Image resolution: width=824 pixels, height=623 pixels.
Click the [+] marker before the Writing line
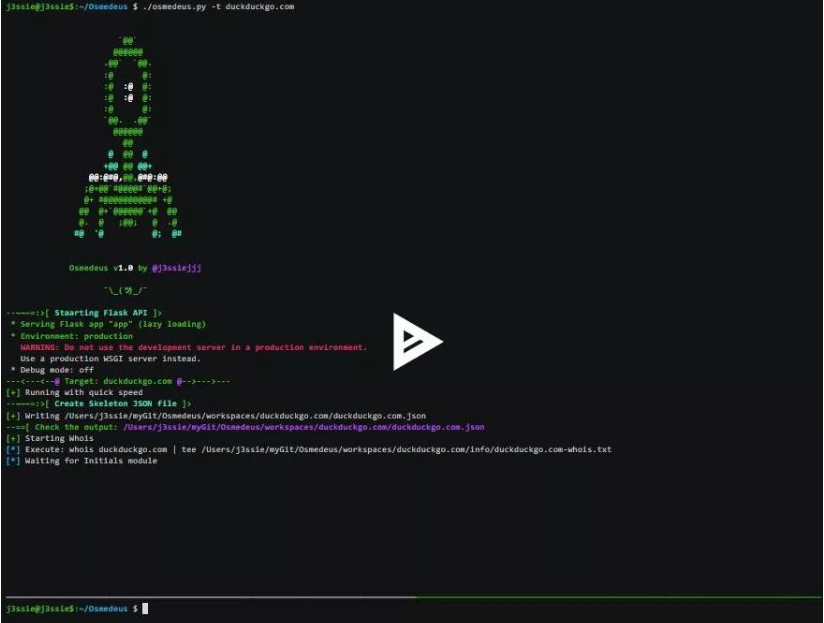pos(12,415)
